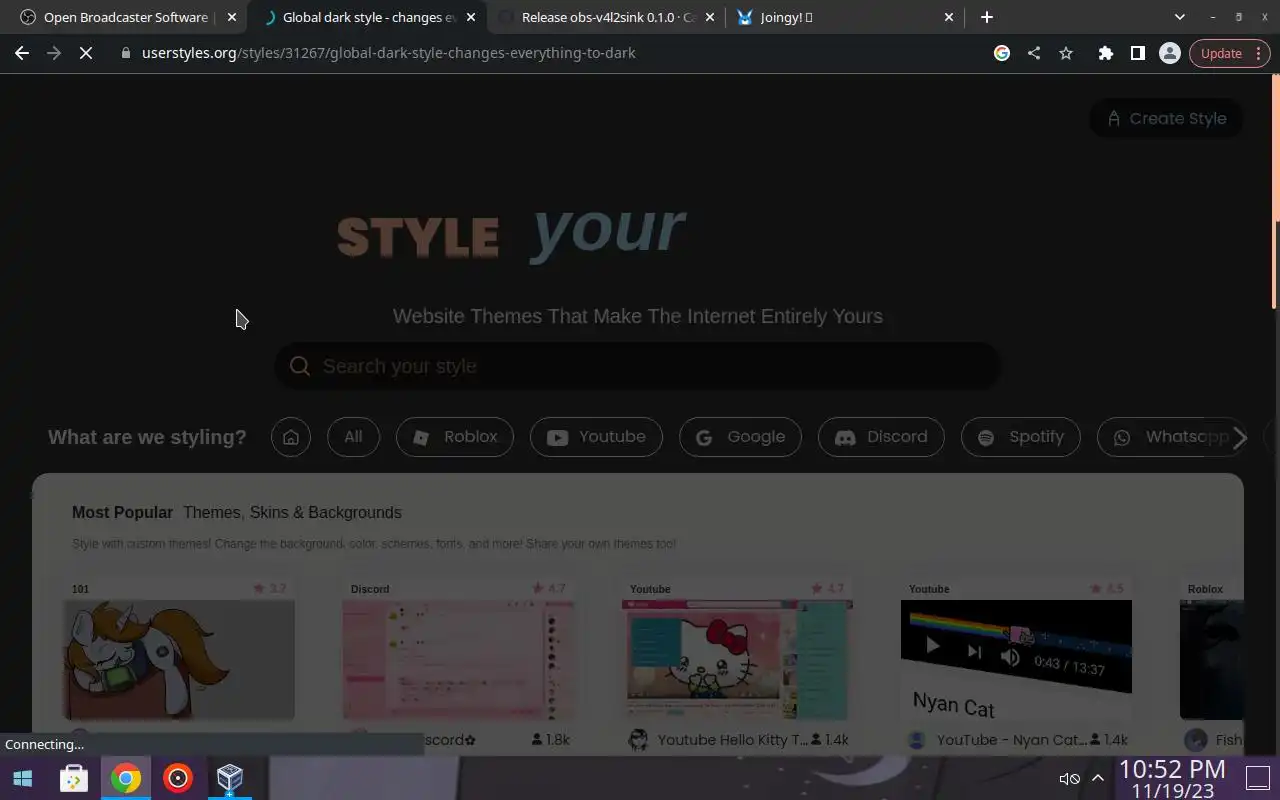Open Microsoft Store from taskbar
Viewport: 1280px width, 800px height.
coord(74,778)
